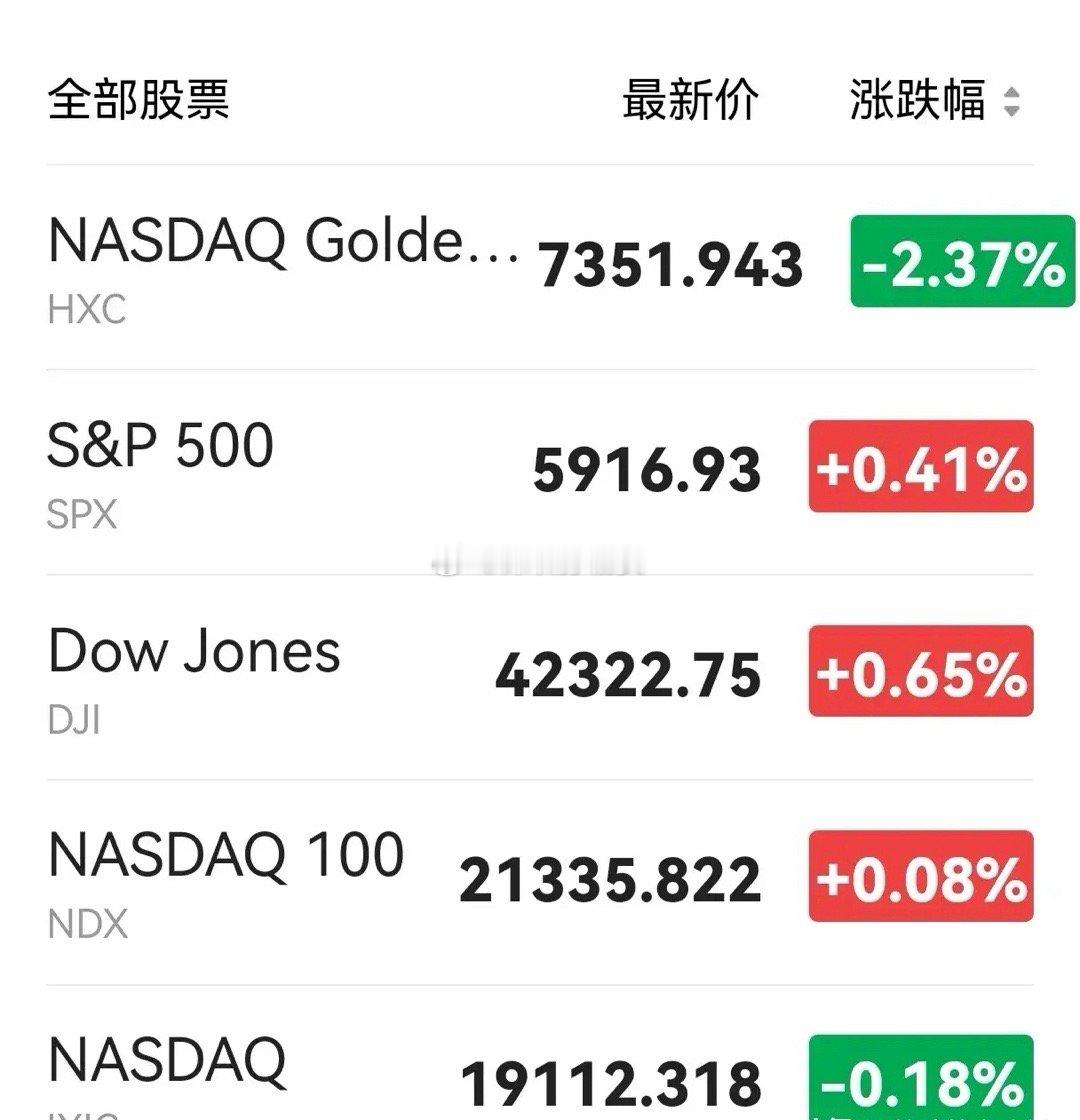The image size is (1080, 1120).
Task: Select the 5916.93 latest price value
Action: 647,470
